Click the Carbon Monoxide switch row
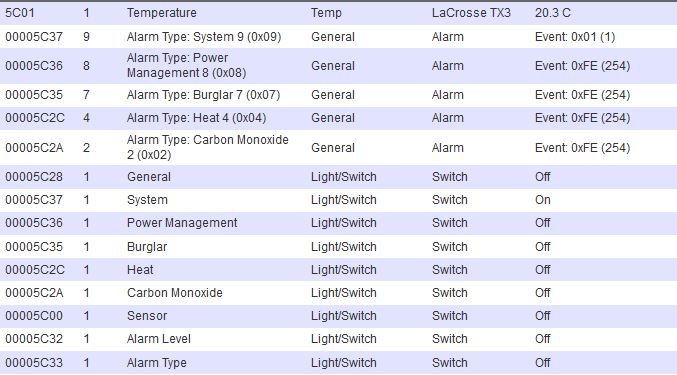677x375 pixels. 338,293
